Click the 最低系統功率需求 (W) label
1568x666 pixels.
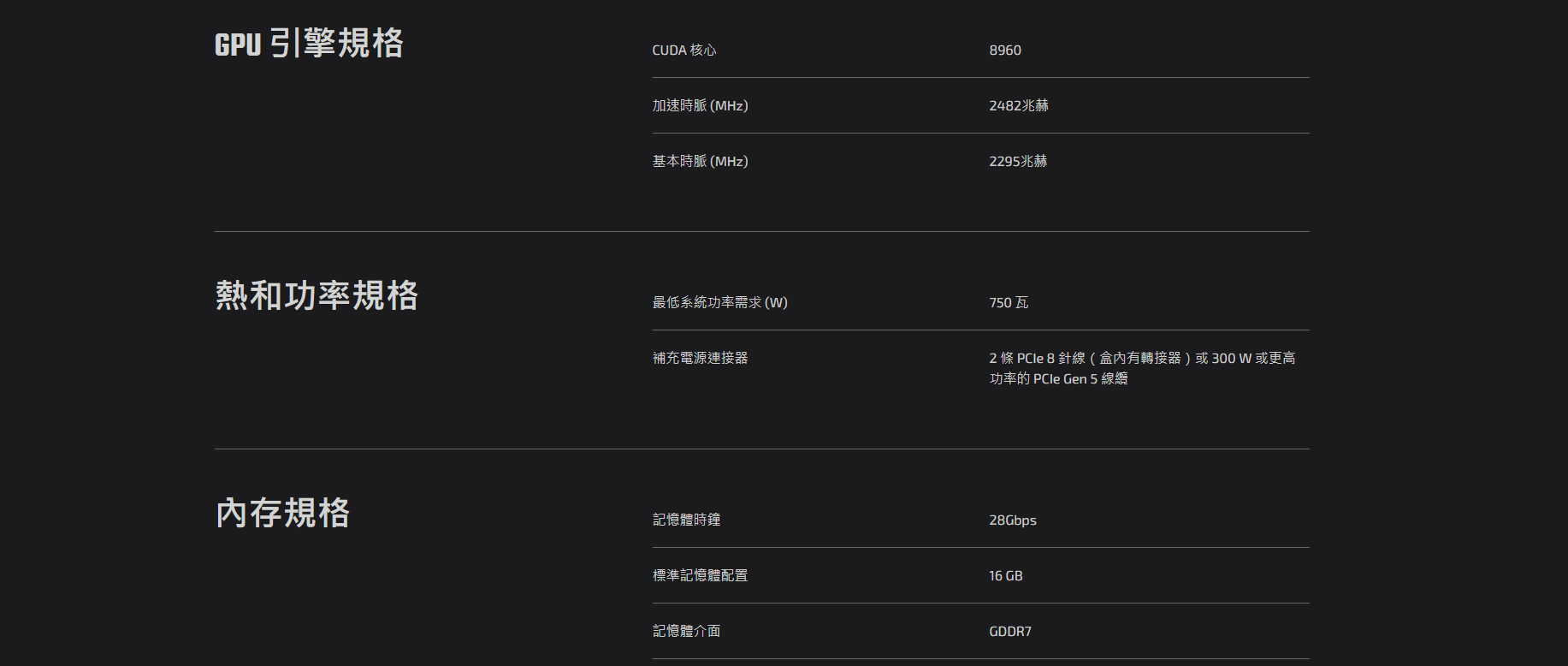pyautogui.click(x=719, y=302)
